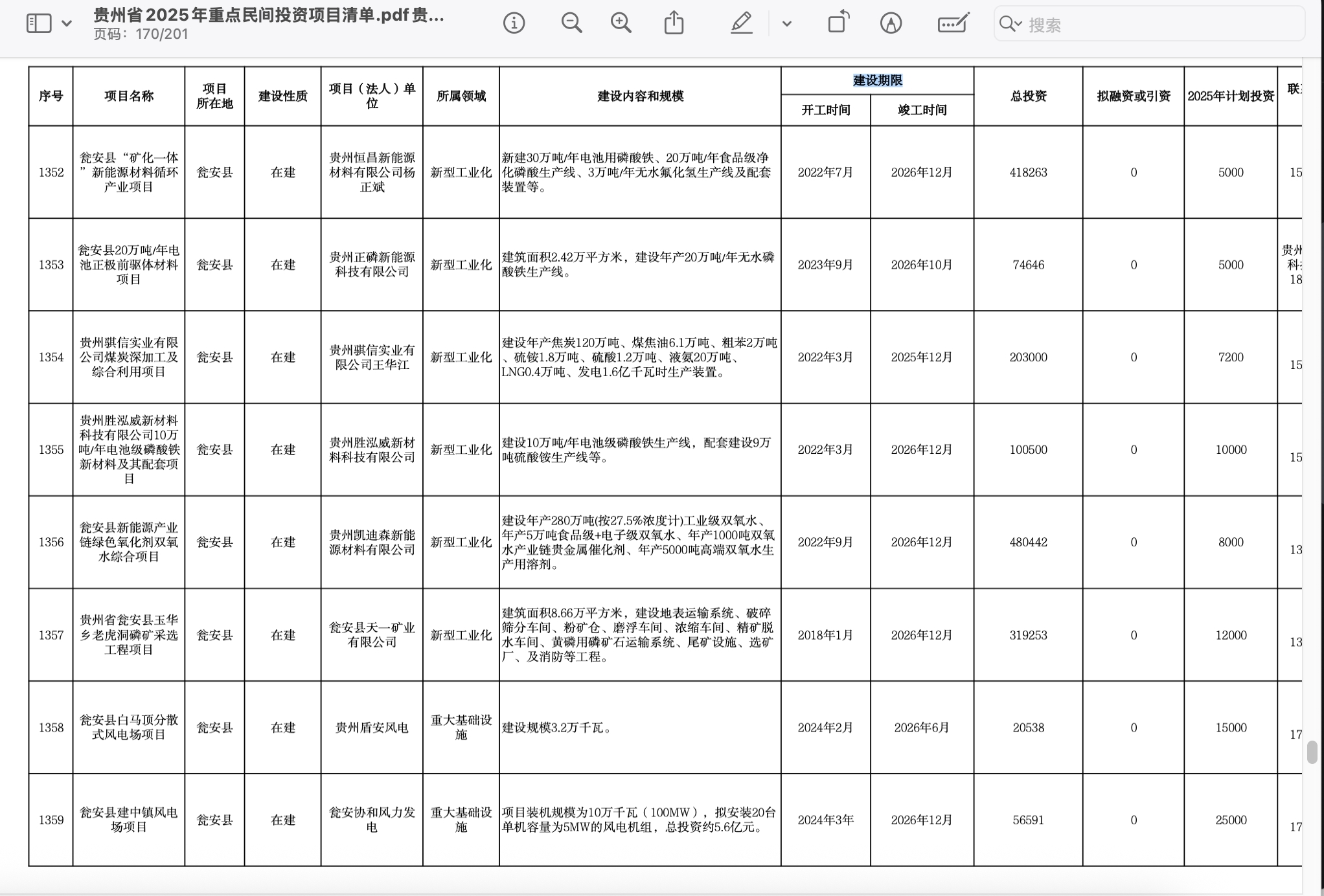Click row number 1358
Image resolution: width=1324 pixels, height=896 pixels.
tap(51, 728)
